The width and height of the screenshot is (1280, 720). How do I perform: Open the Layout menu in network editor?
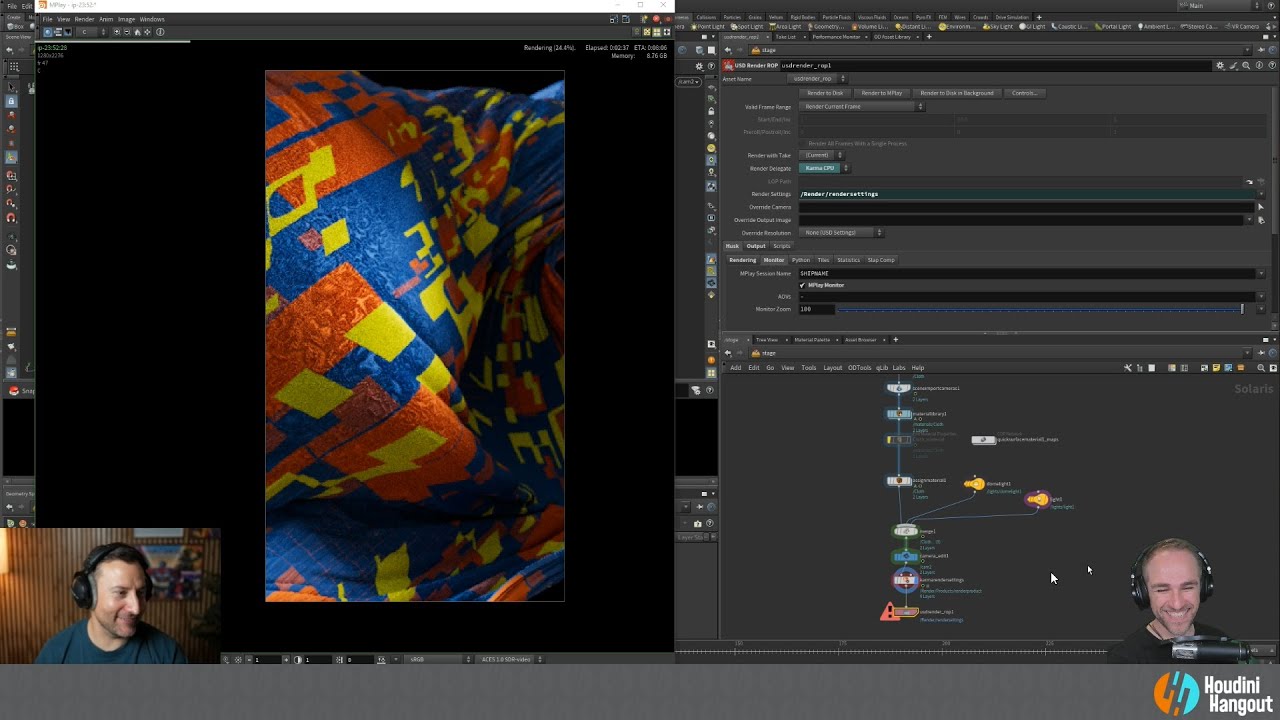[832, 368]
